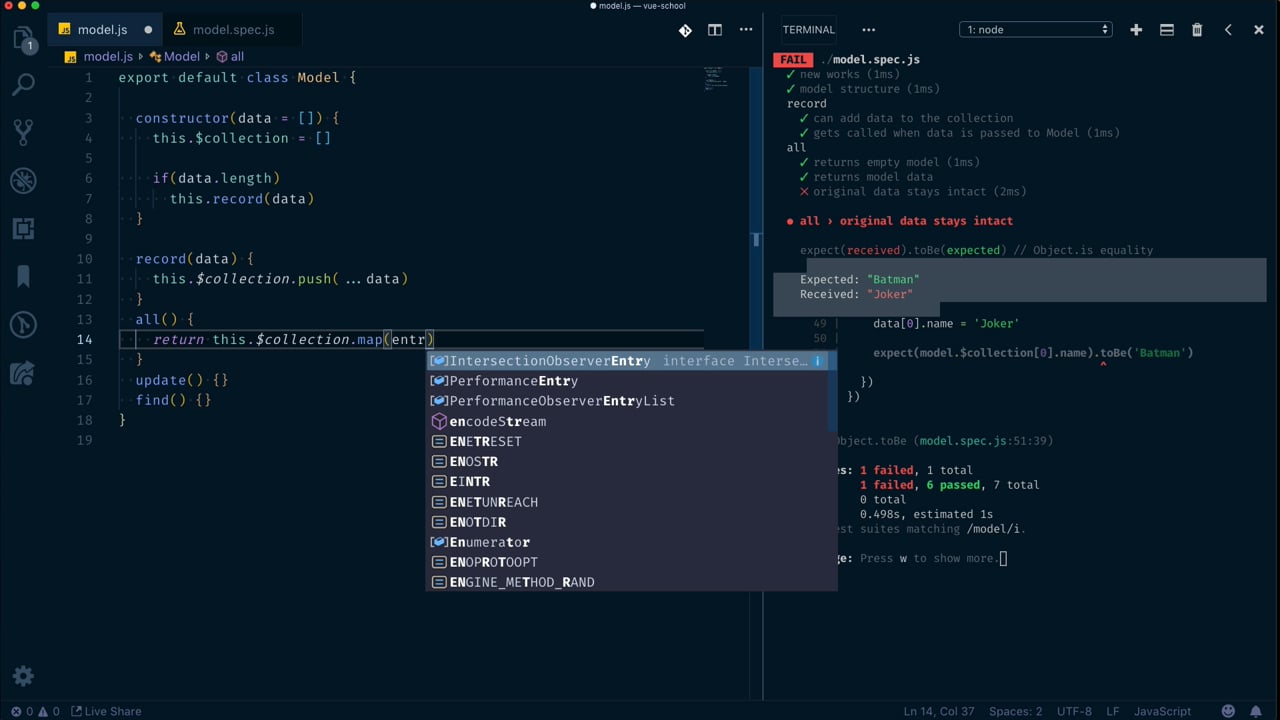Open the editor More Actions ellipsis
The image size is (1280, 720).
click(746, 30)
